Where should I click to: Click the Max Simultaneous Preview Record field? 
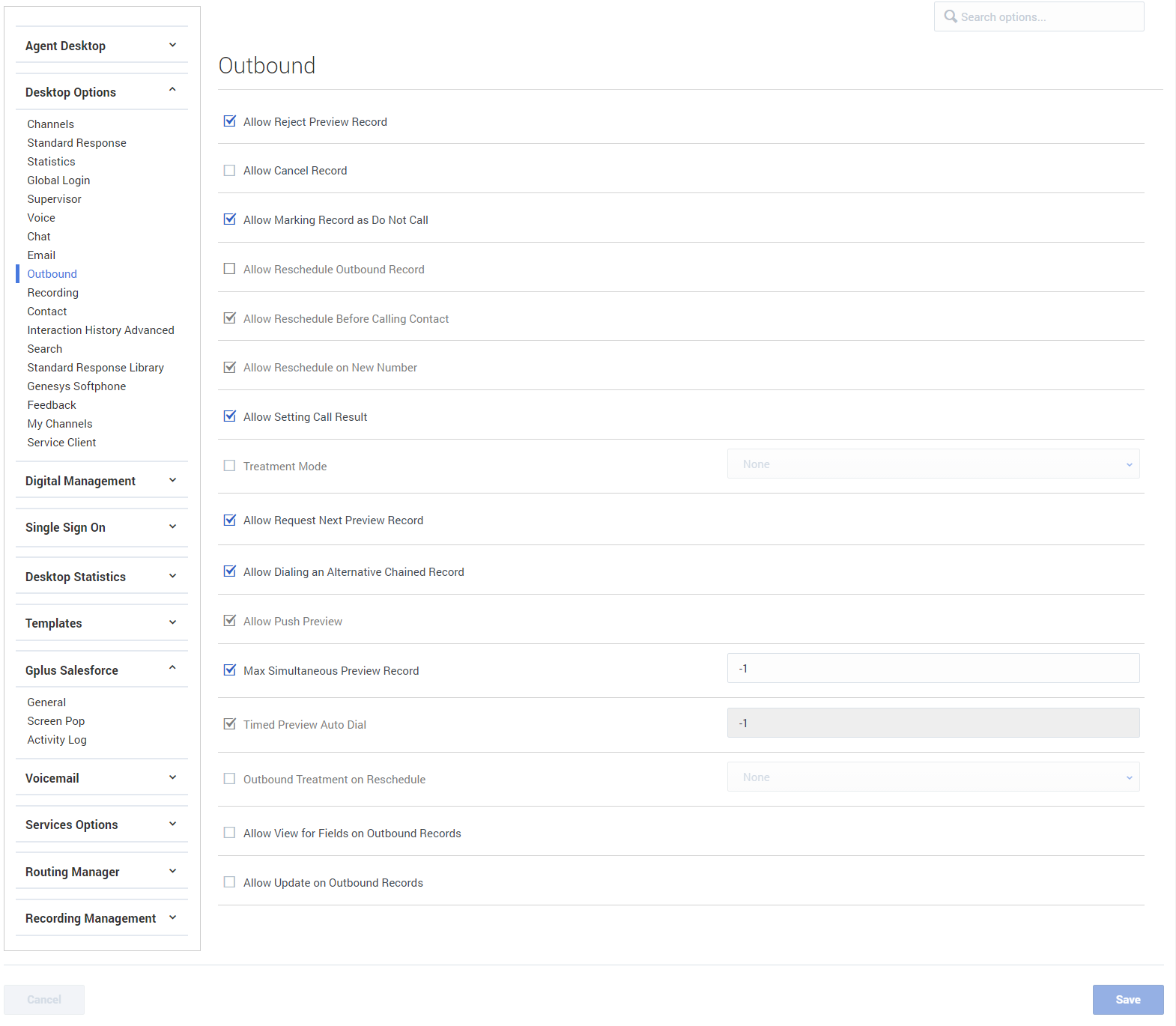tap(933, 669)
